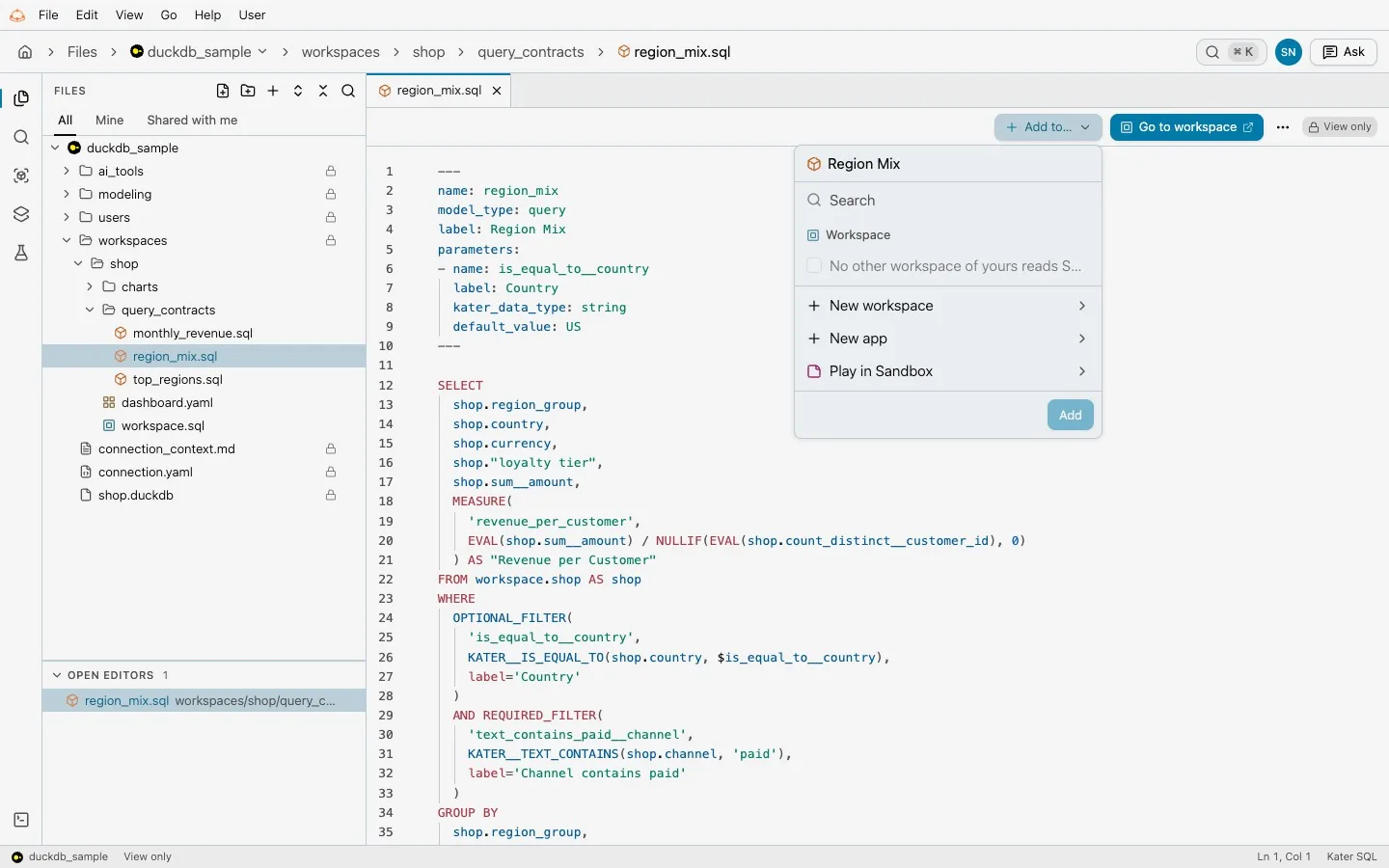Image resolution: width=1389 pixels, height=868 pixels.
Task: Create a new file in Files panel
Action: [x=223, y=91]
